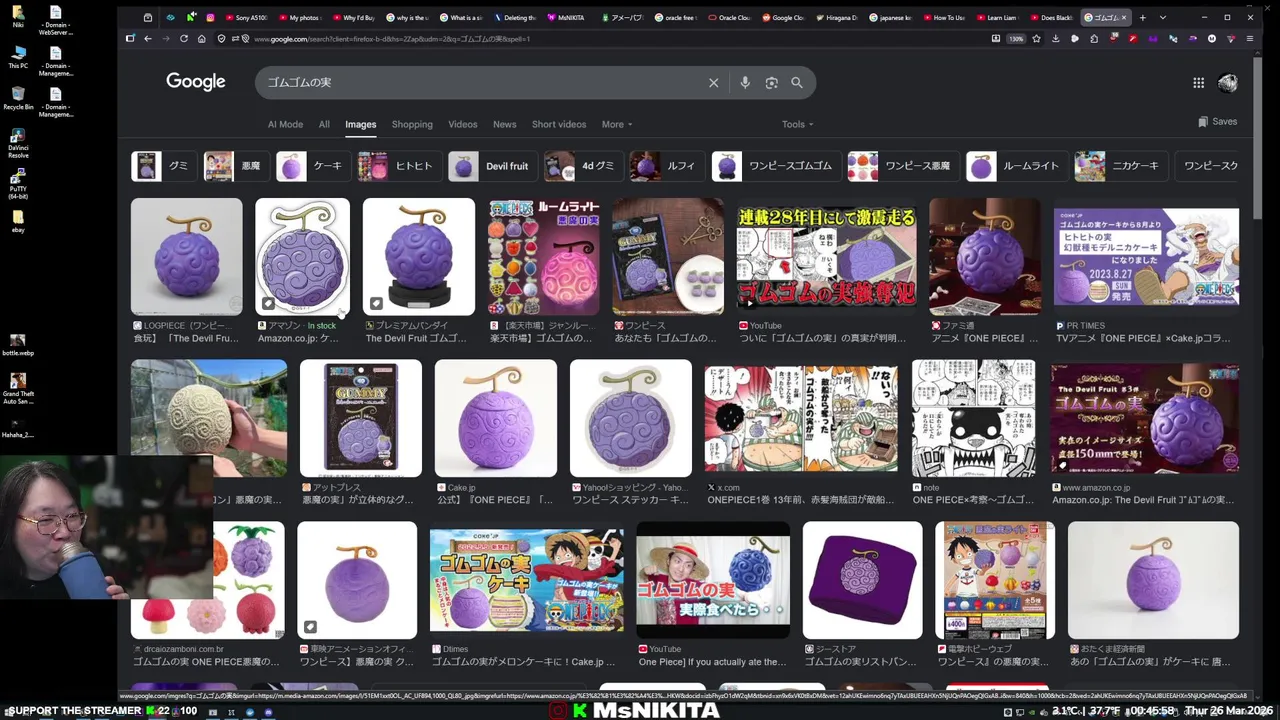The height and width of the screenshot is (720, 1280).
Task: Open PR TIMES Cake.jp collab image
Action: click(x=1146, y=257)
